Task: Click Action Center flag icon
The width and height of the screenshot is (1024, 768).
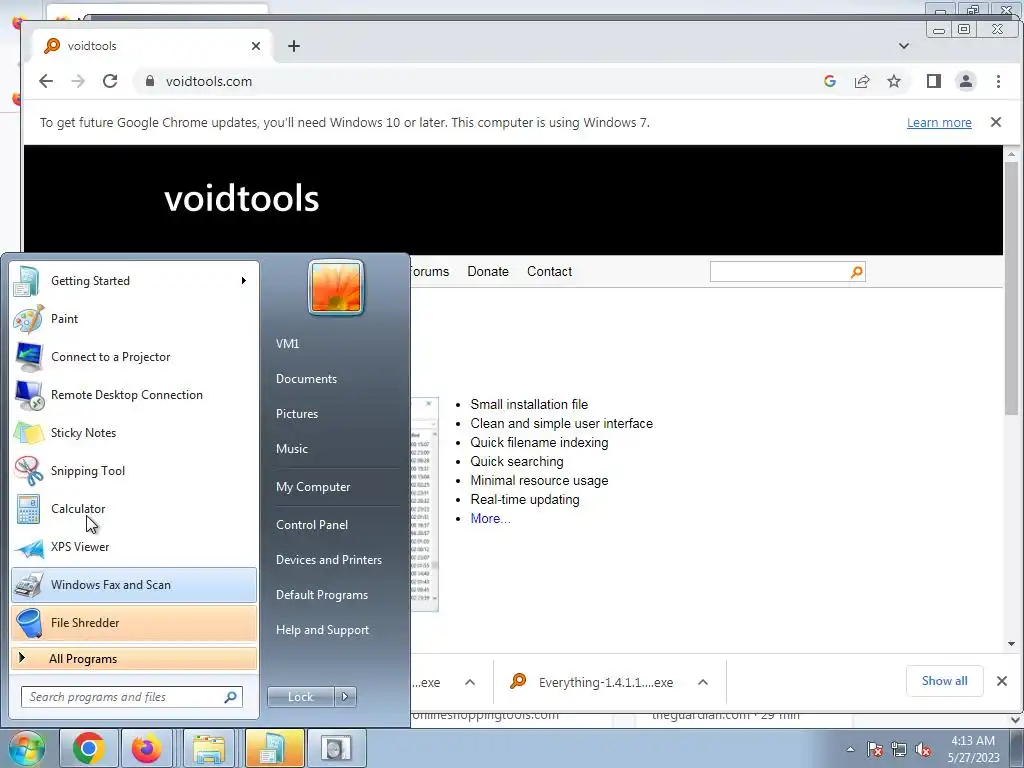Action: [875, 749]
